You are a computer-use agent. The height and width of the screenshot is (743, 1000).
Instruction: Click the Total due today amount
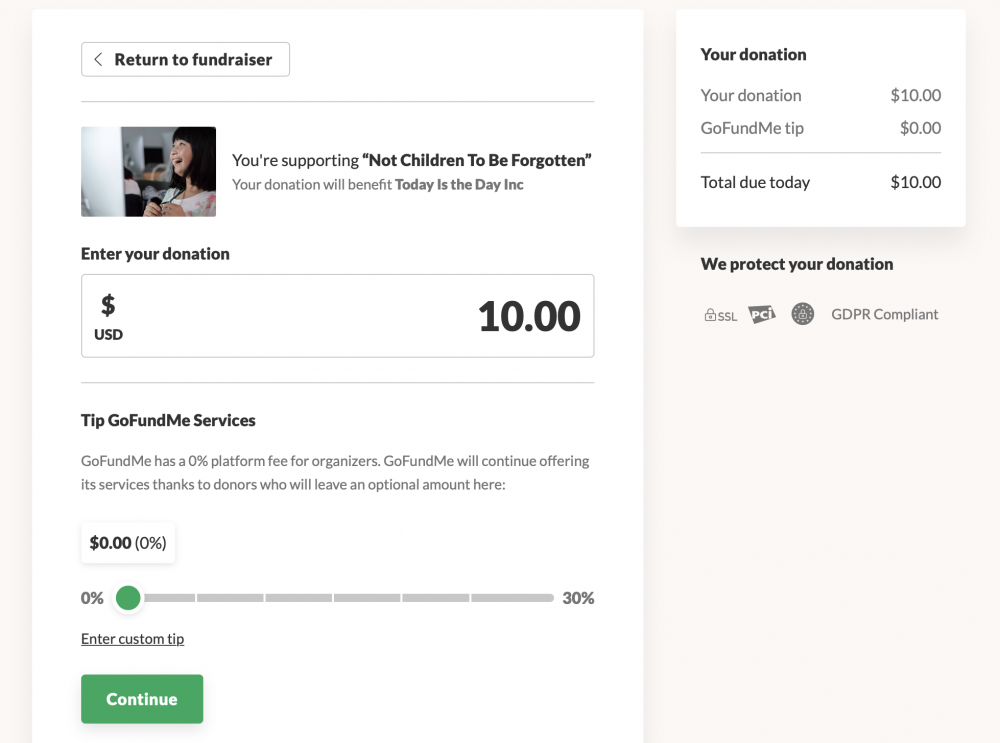916,182
